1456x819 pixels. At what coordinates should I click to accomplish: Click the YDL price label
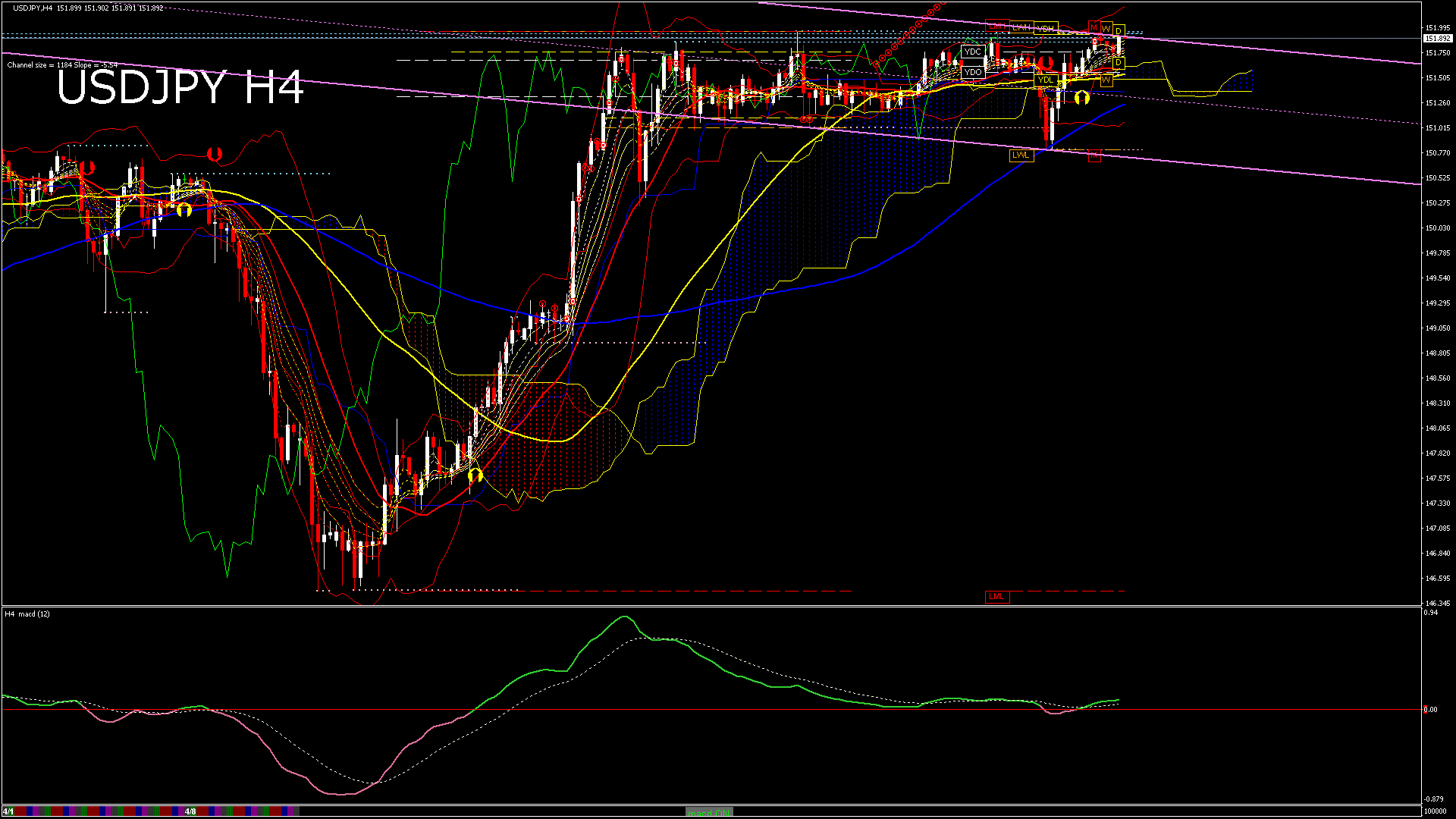click(x=1046, y=80)
